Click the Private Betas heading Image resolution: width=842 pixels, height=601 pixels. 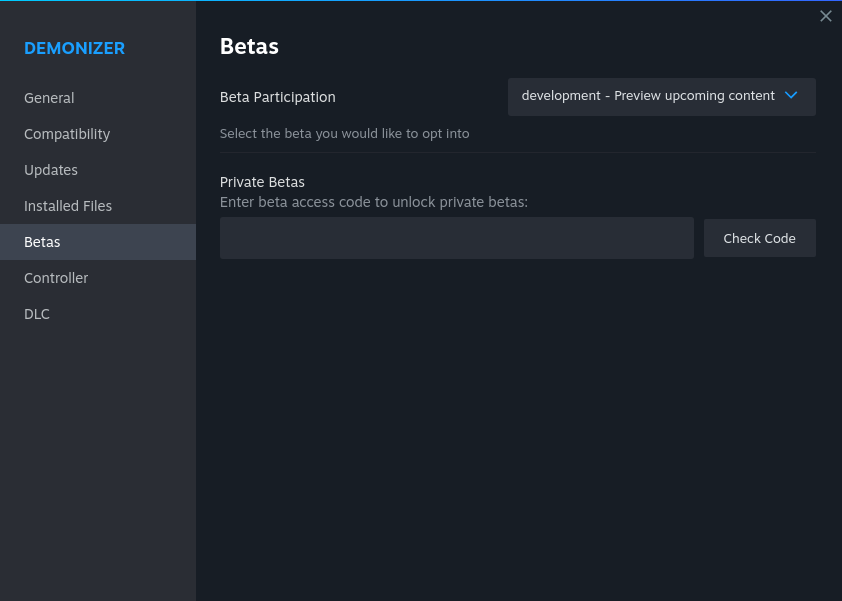pos(262,182)
